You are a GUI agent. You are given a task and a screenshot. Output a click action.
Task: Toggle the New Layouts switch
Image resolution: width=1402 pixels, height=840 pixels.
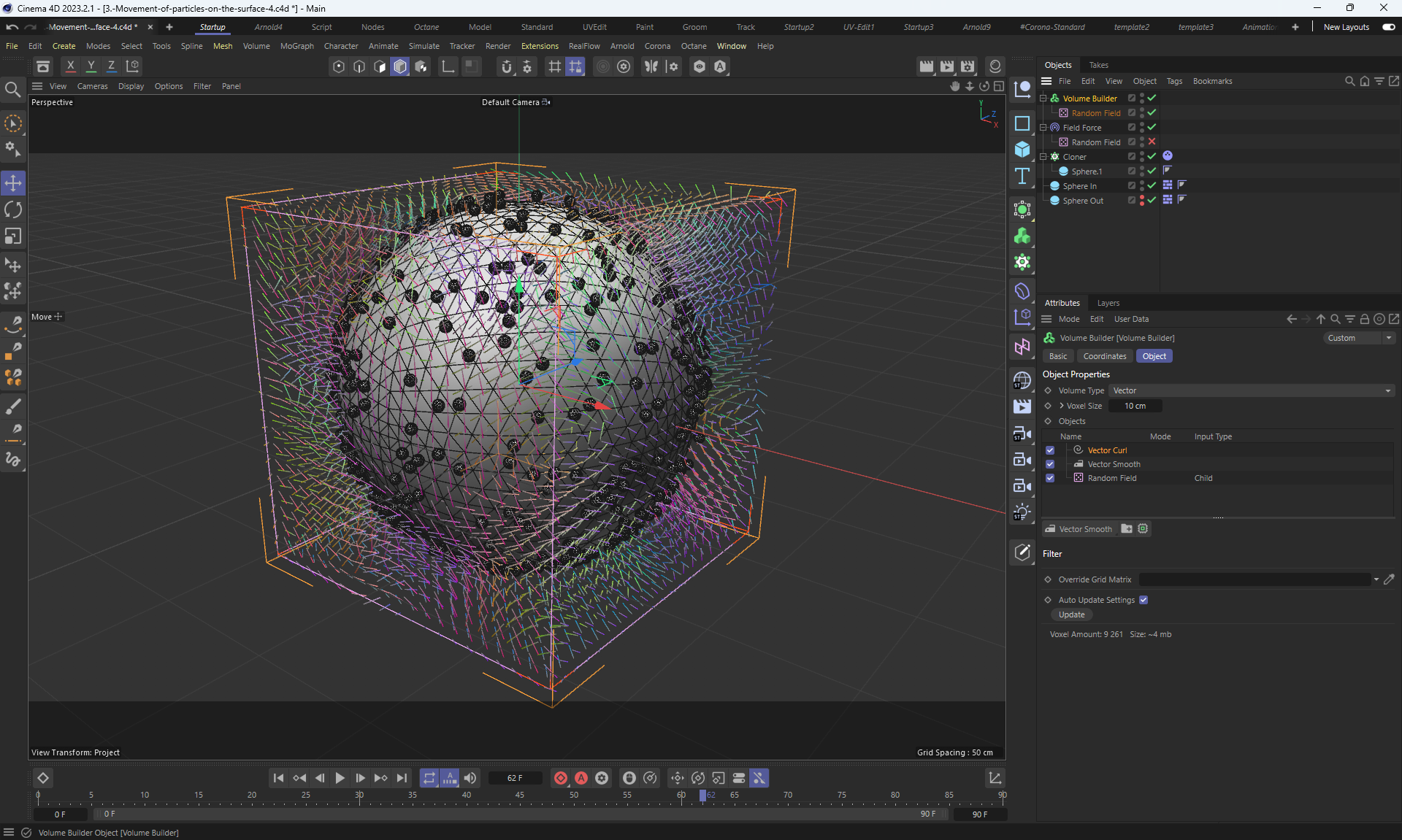click(x=1388, y=27)
